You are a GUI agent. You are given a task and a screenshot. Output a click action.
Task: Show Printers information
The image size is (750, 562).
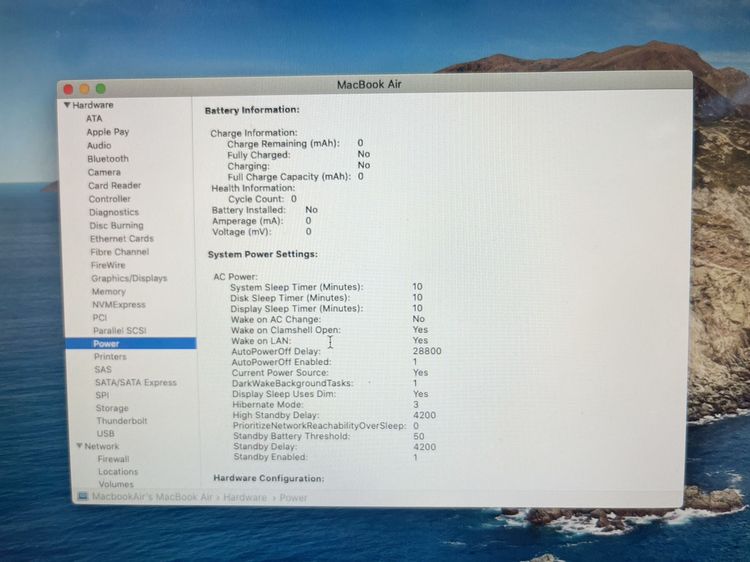[110, 356]
